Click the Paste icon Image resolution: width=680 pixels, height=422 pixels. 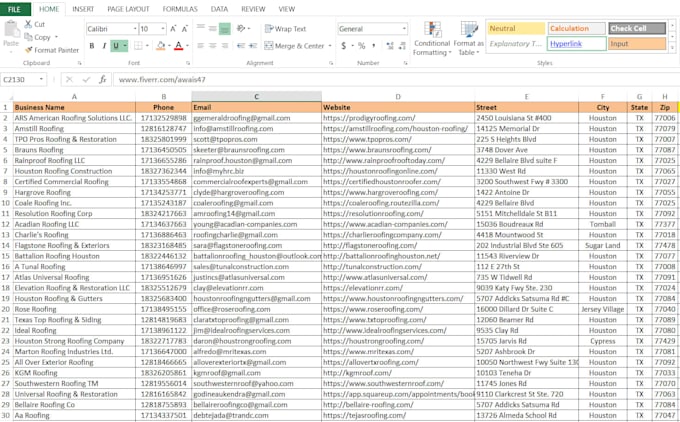point(11,29)
